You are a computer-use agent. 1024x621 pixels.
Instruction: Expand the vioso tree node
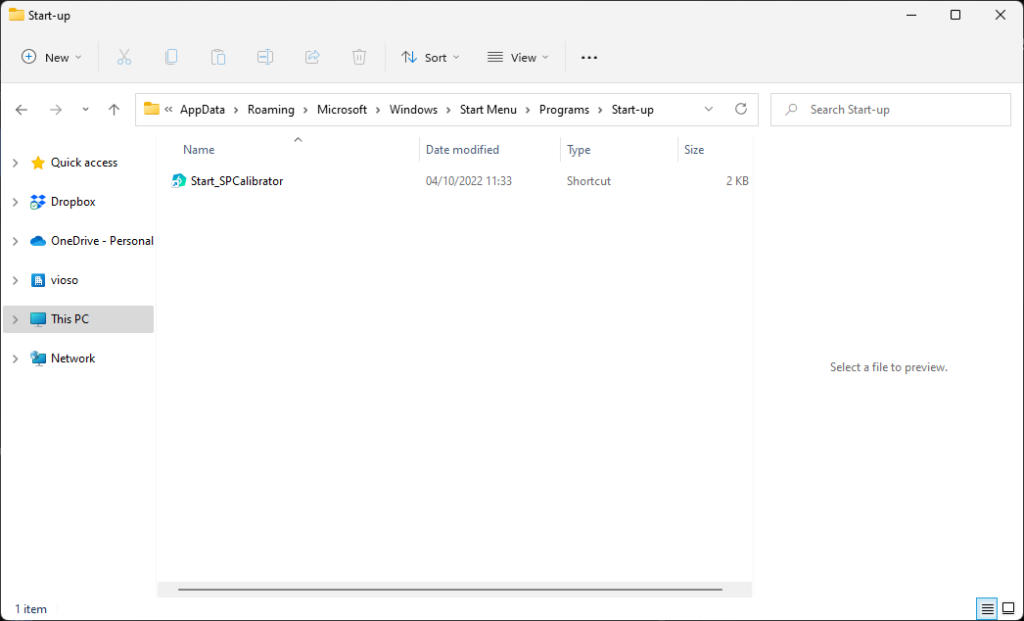point(15,280)
